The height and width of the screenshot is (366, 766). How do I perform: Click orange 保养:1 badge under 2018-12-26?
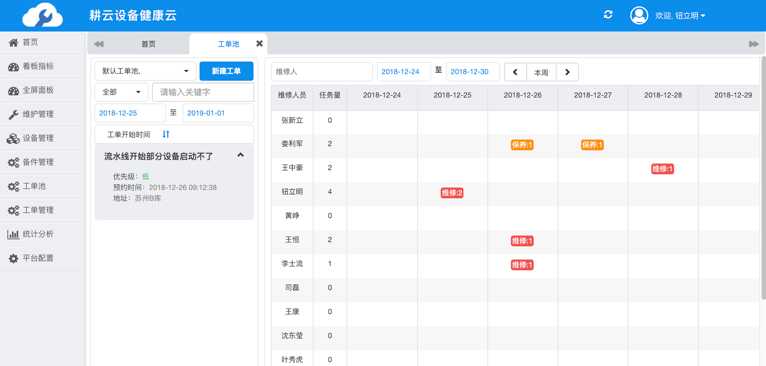522,145
